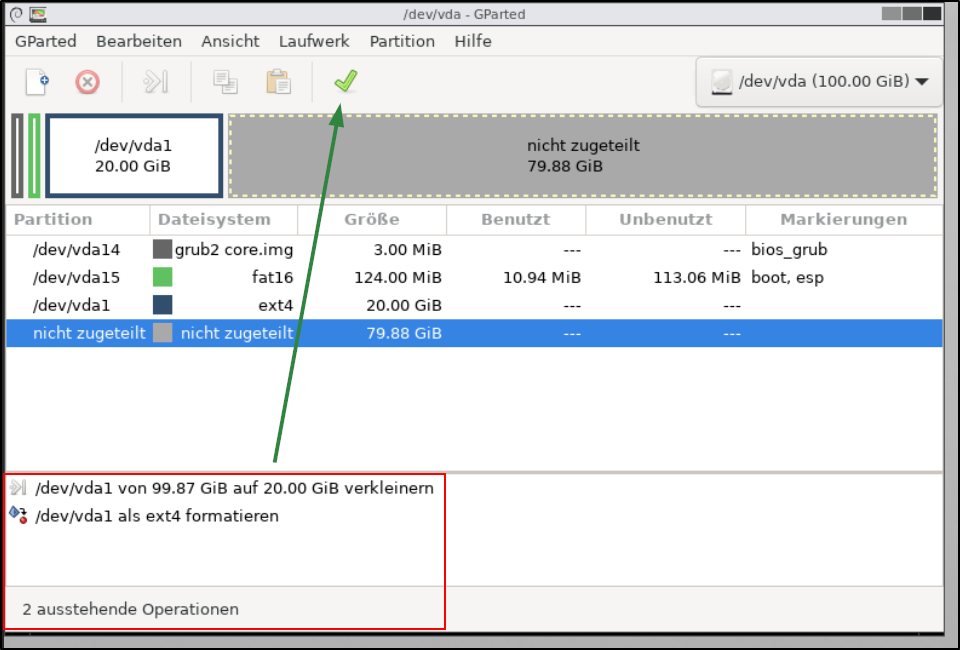Copy the selected partition using the Copy icon
960x650 pixels.
pyautogui.click(x=225, y=82)
